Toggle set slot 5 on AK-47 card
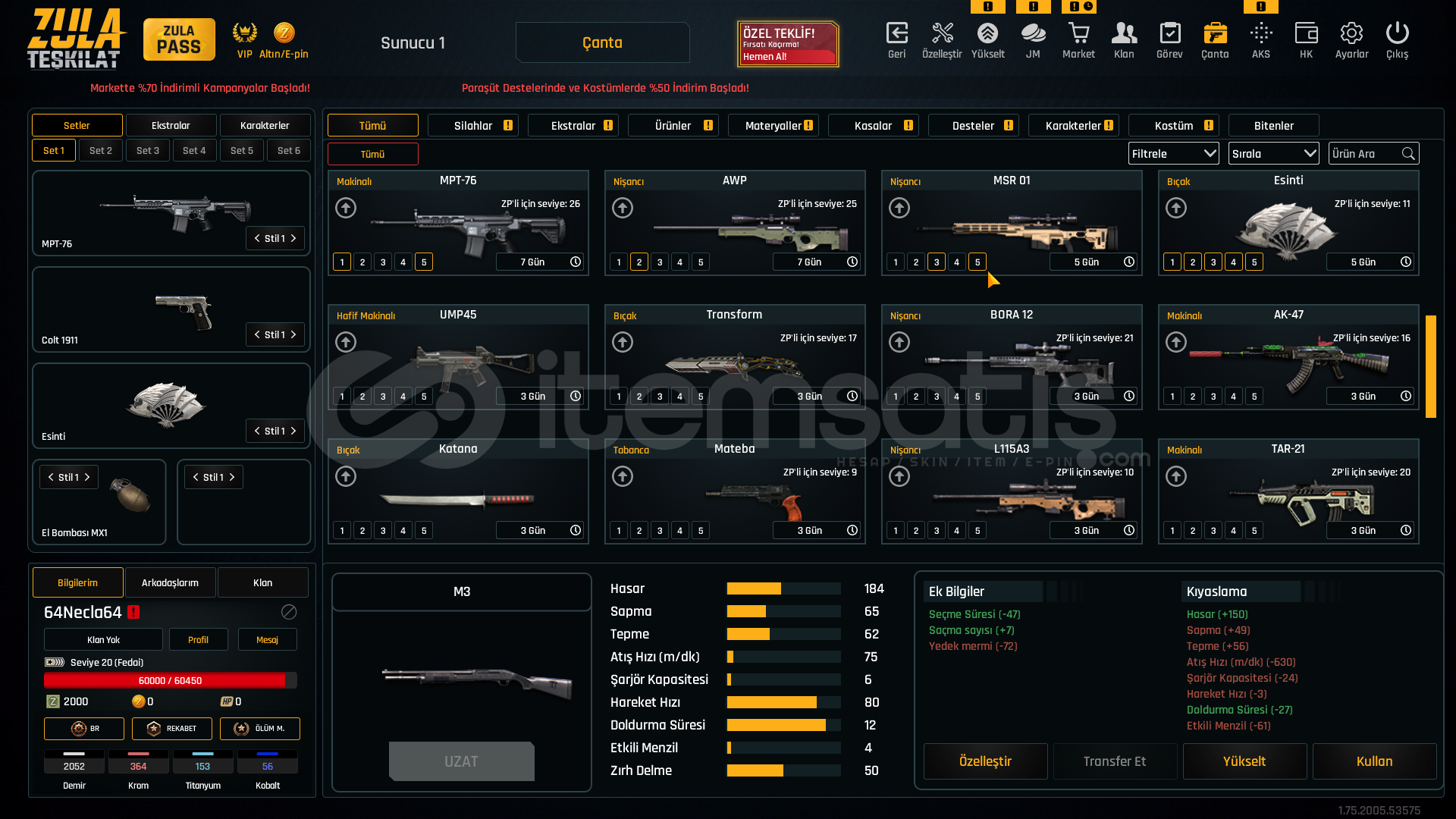Image resolution: width=1456 pixels, height=819 pixels. click(x=1254, y=397)
